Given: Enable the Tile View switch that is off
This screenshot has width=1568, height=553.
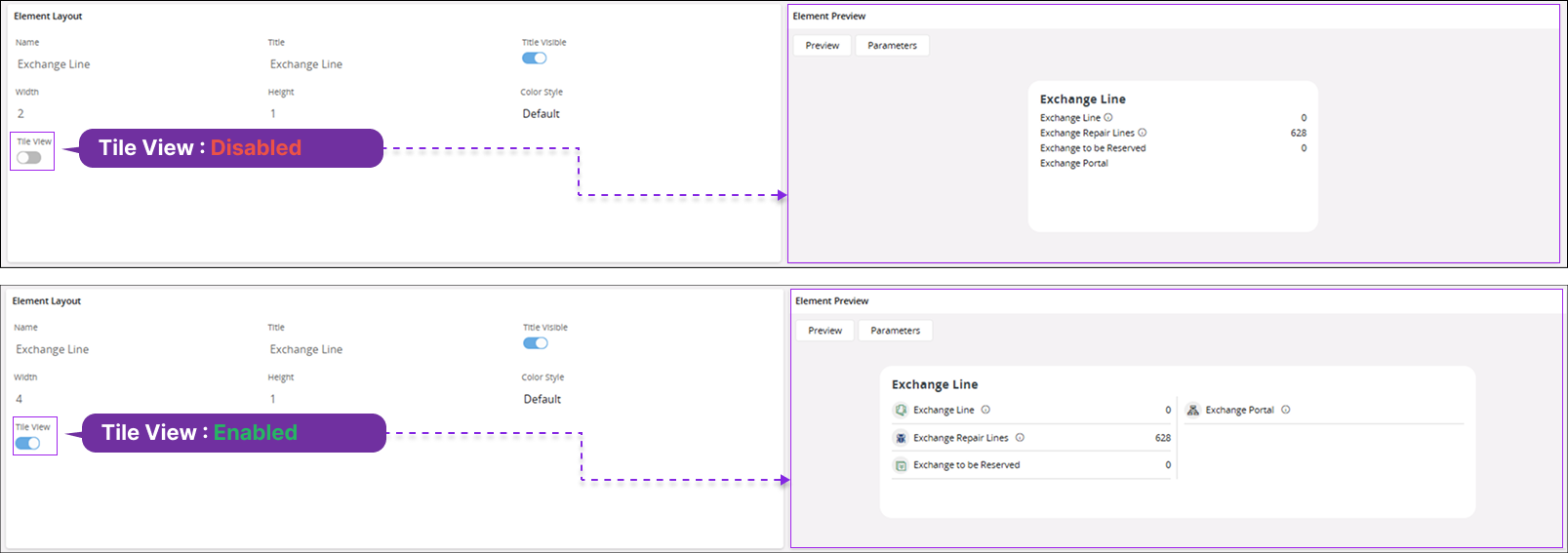Looking at the screenshot, I should (x=29, y=158).
